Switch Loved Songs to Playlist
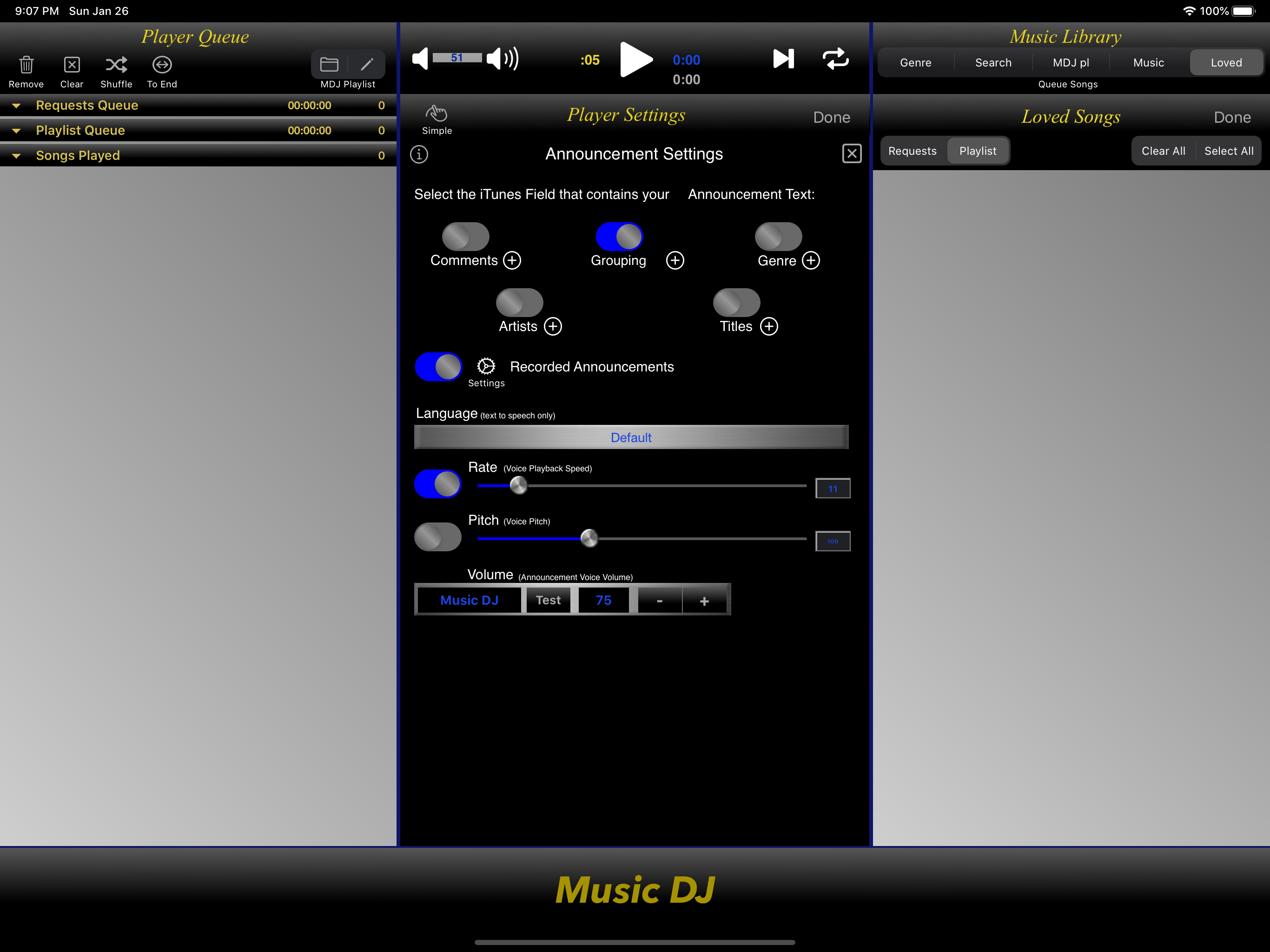 (978, 151)
